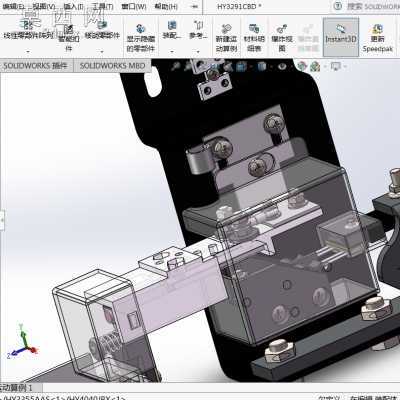Expand the Reference Geometry dropdown arrow
Viewport: 400px width, 400px height.
(x=198, y=51)
